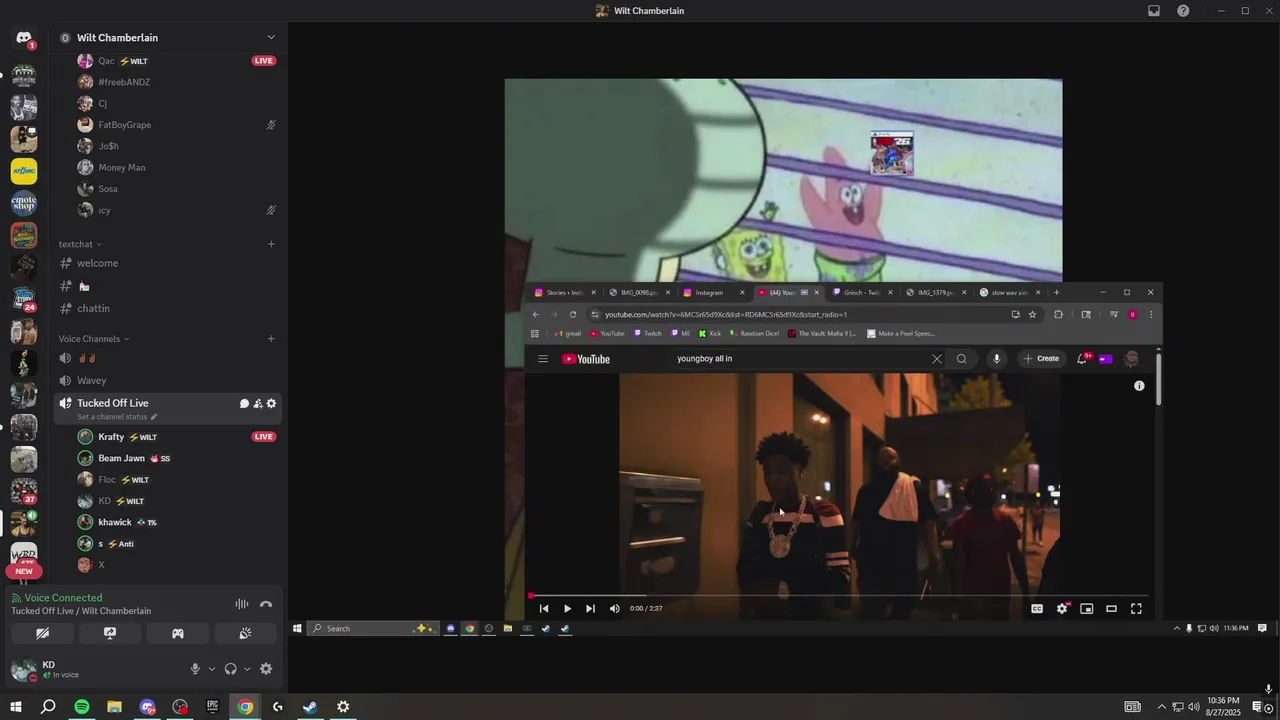The height and width of the screenshot is (720, 1280).
Task: Open Discord User Settings gear
Action: pos(266,669)
